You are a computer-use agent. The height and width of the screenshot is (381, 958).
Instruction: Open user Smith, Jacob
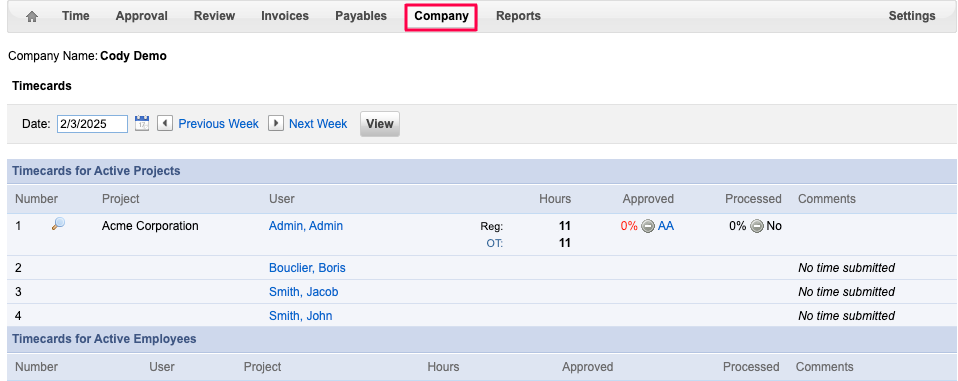[x=304, y=292]
